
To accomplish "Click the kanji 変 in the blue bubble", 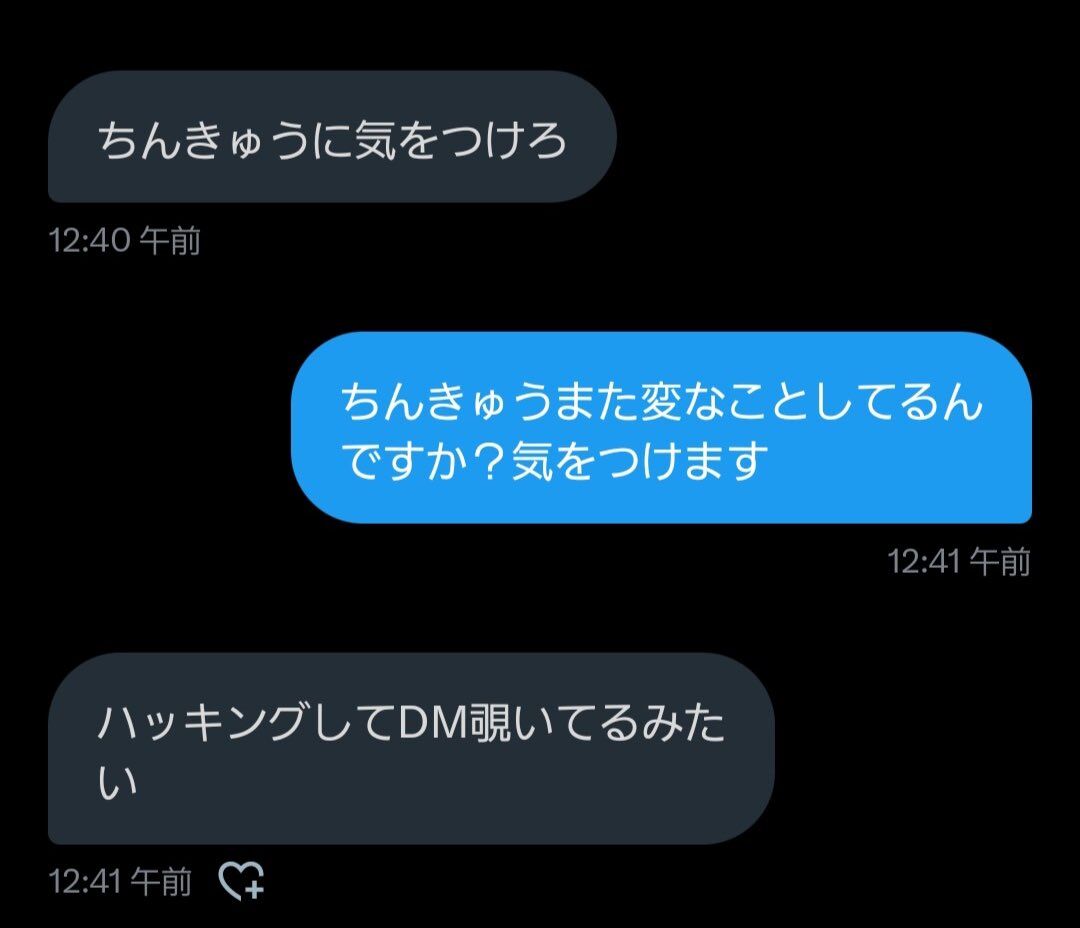I will tap(662, 402).
